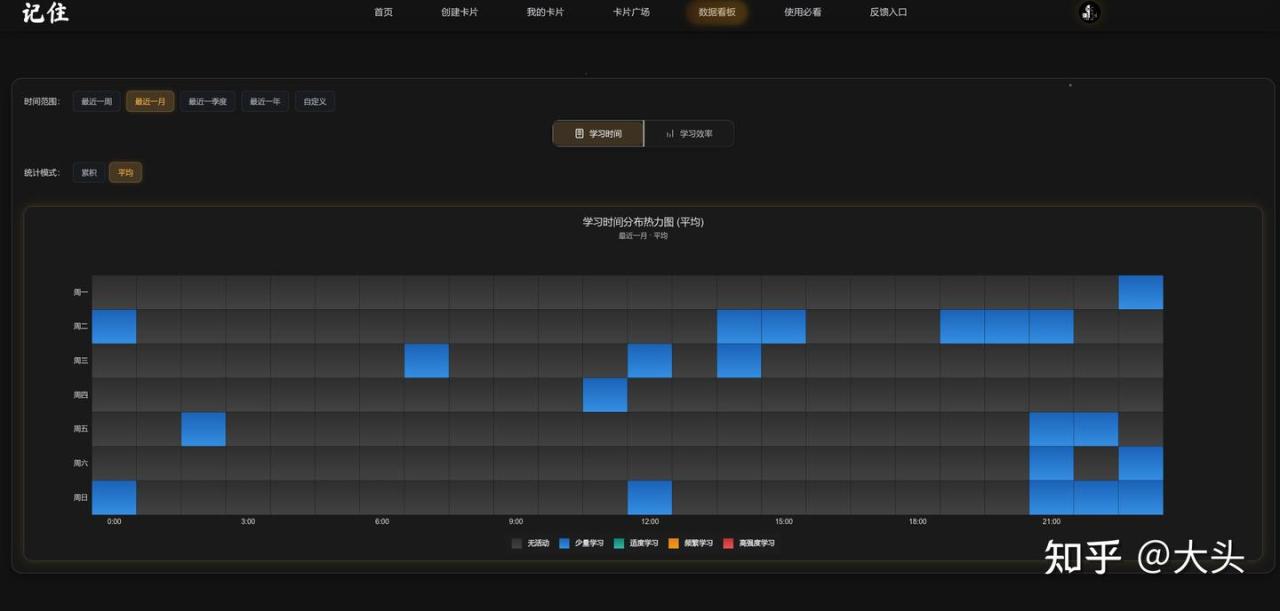Image resolution: width=1280 pixels, height=611 pixels.
Task: Select 最近一季度 time range
Action: [208, 102]
